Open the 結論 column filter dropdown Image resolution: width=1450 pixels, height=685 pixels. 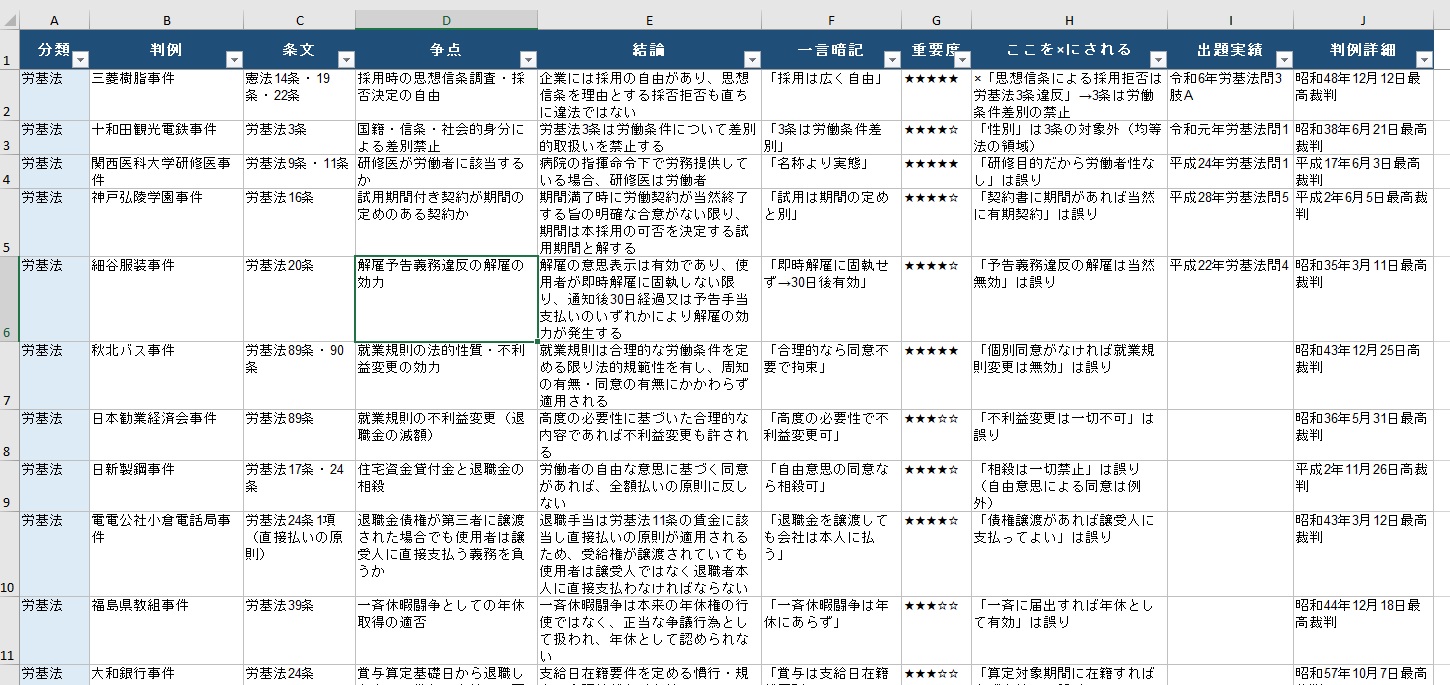point(752,59)
